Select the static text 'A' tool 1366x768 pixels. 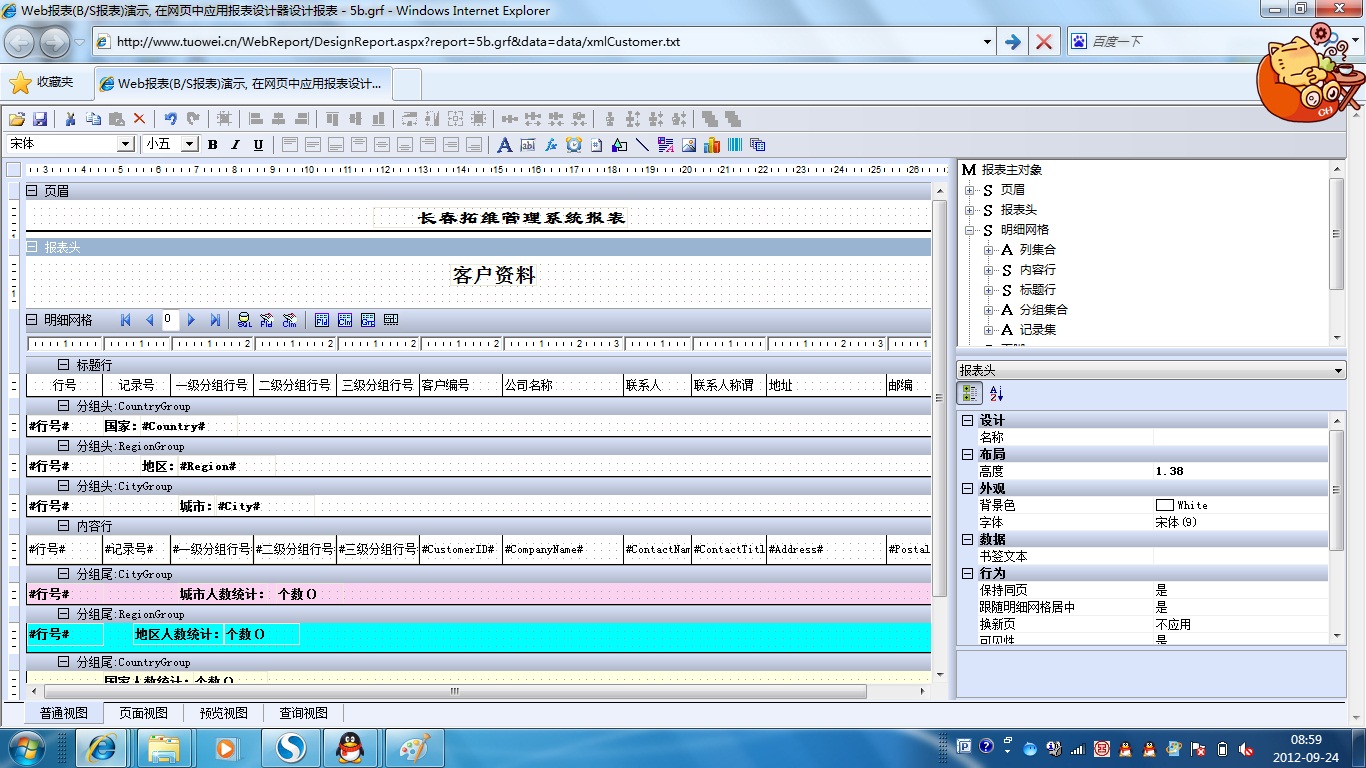pyautogui.click(x=504, y=145)
